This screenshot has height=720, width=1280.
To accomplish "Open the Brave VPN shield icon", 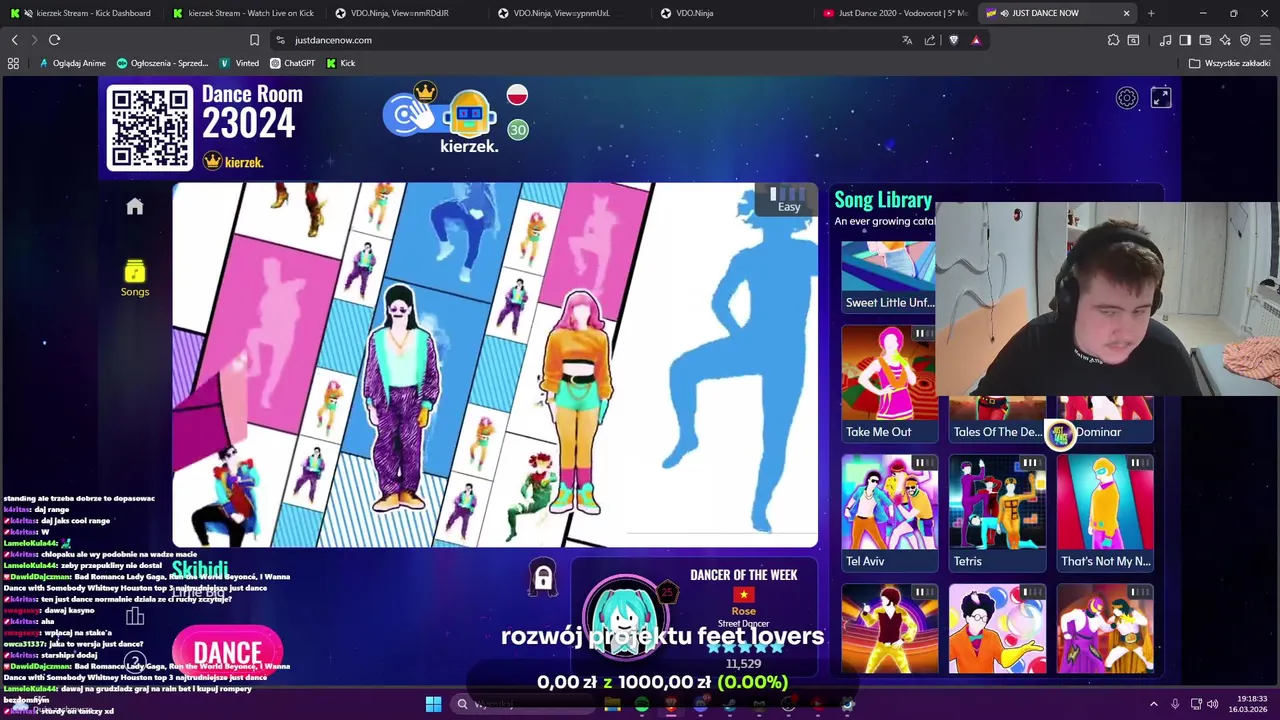I will [x=1245, y=40].
